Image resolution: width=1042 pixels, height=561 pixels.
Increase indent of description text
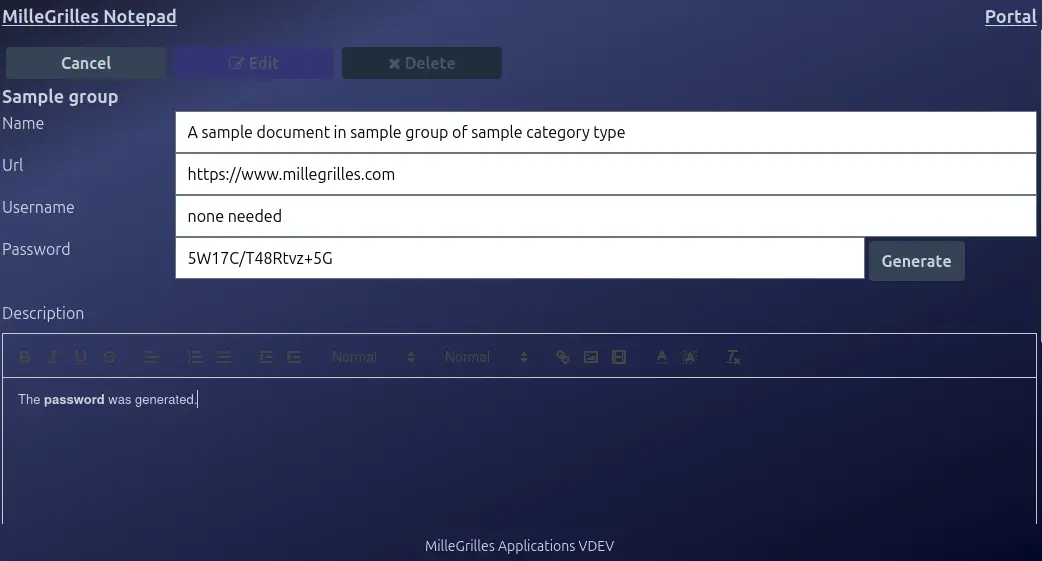click(294, 357)
